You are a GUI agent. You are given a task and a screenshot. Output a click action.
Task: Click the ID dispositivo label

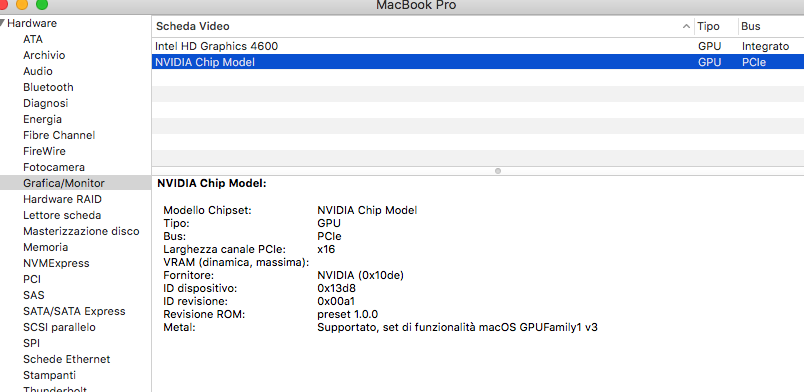click(200, 288)
